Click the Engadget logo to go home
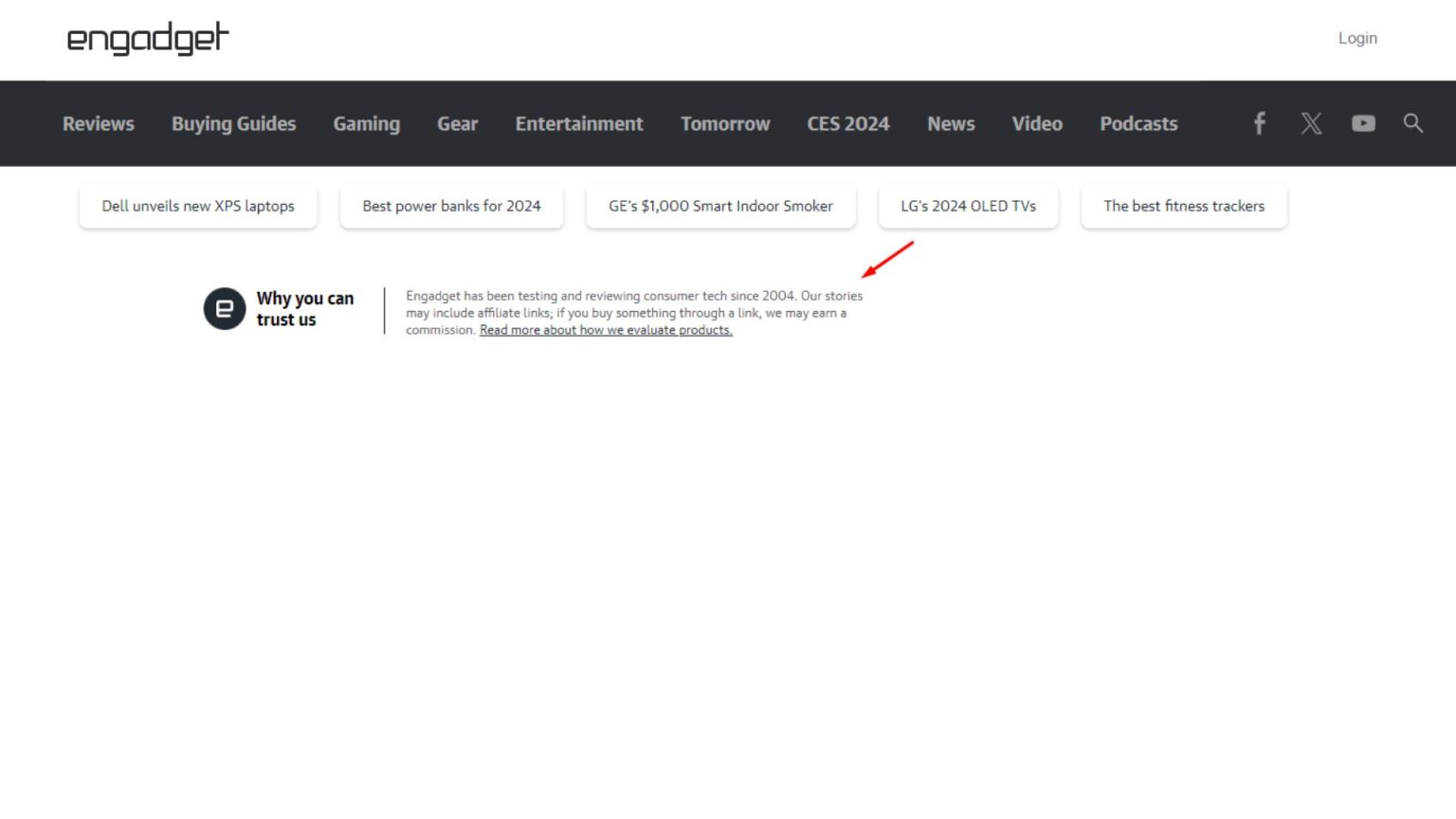The width and height of the screenshot is (1456, 819). click(146, 40)
